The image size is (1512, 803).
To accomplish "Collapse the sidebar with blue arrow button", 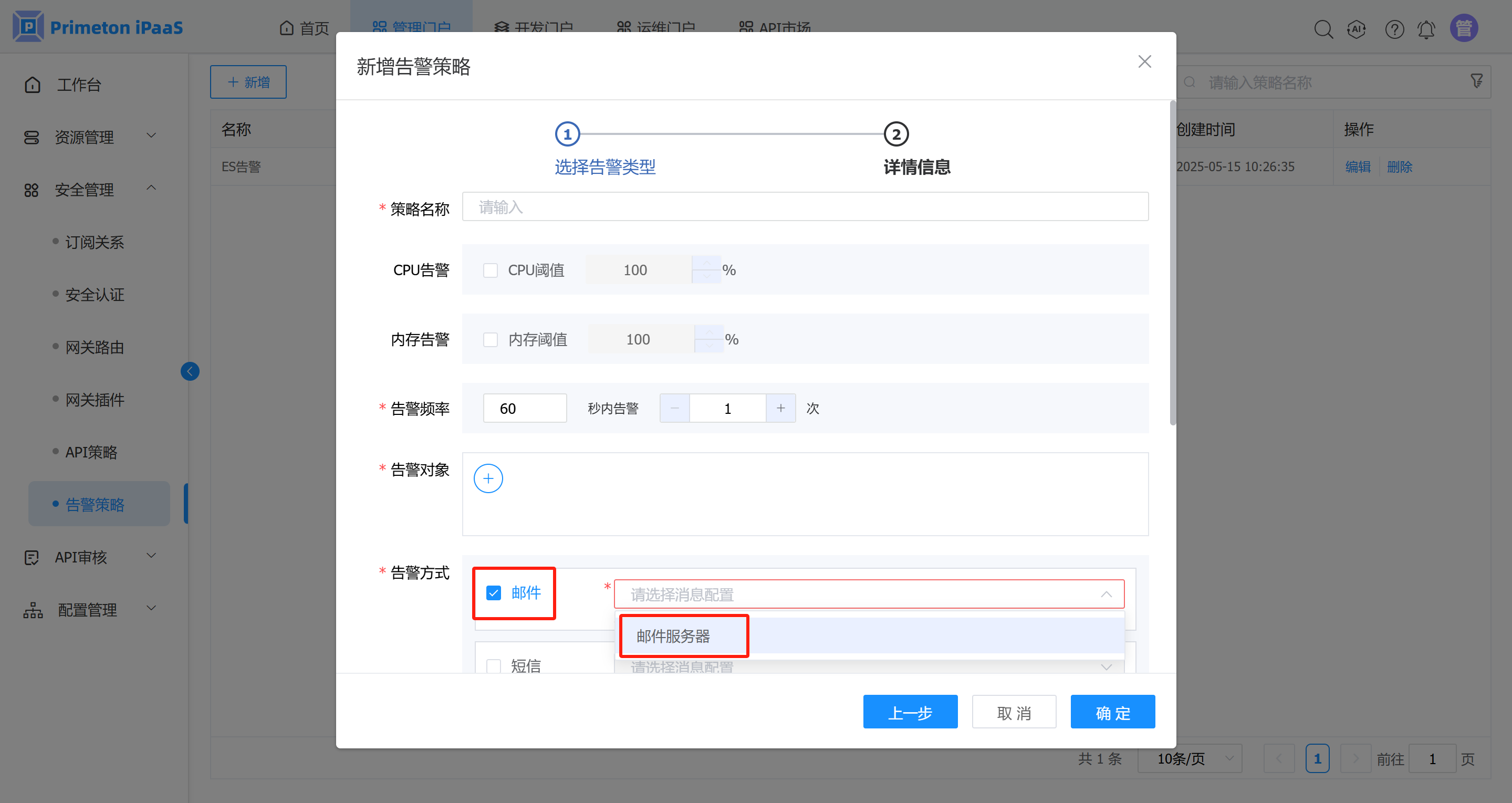I will click(x=190, y=371).
